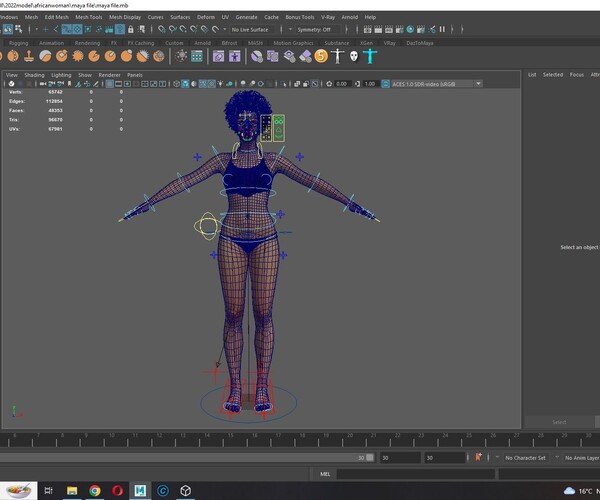This screenshot has height=500, width=600.
Task: Click the purple chain link shelf icon
Action: (218, 56)
